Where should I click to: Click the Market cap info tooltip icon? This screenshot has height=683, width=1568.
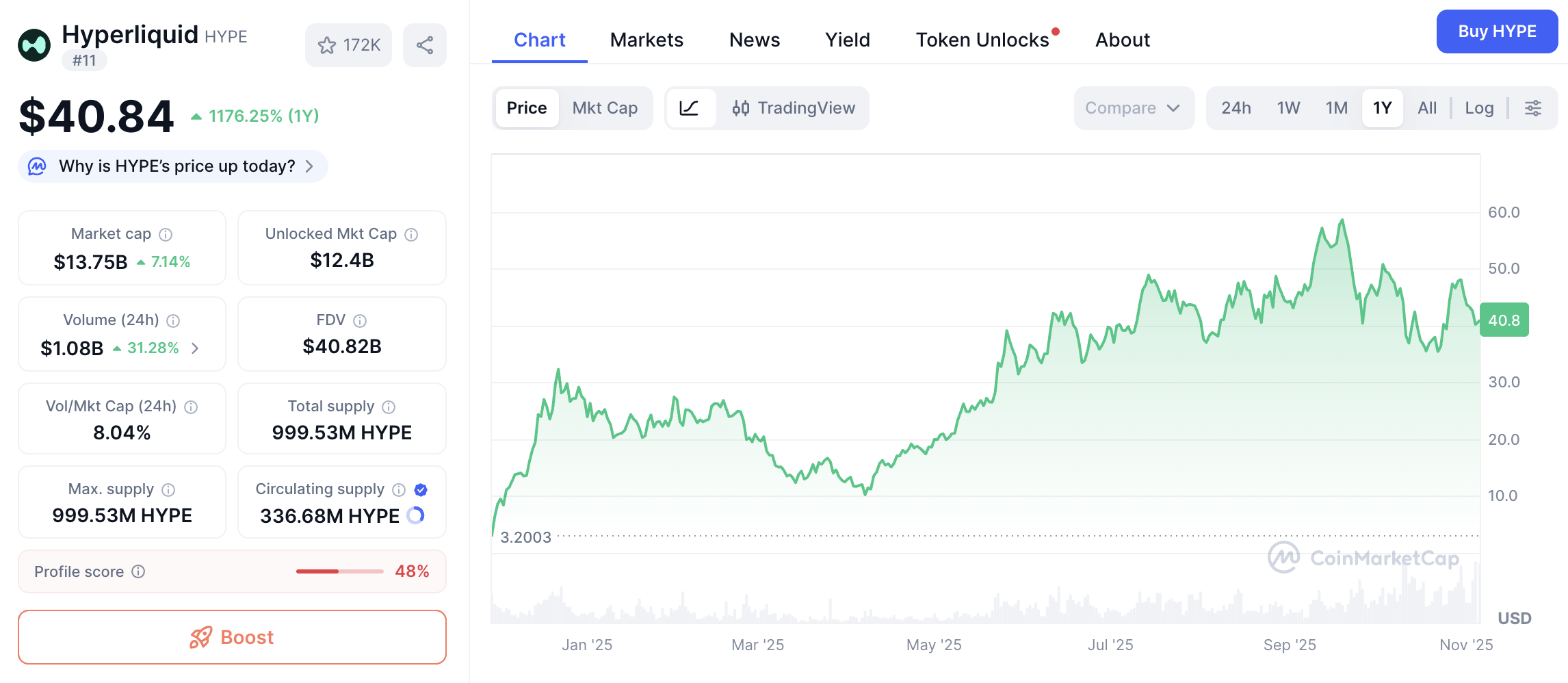[166, 233]
